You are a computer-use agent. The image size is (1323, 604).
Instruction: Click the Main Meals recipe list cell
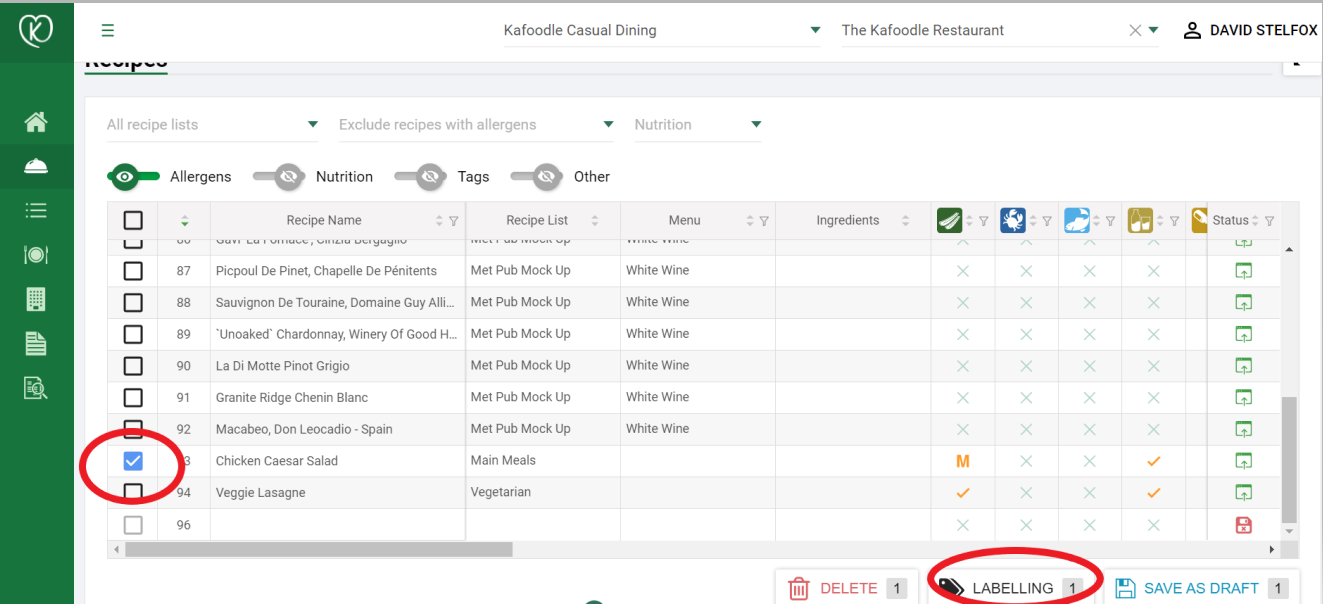tap(543, 461)
